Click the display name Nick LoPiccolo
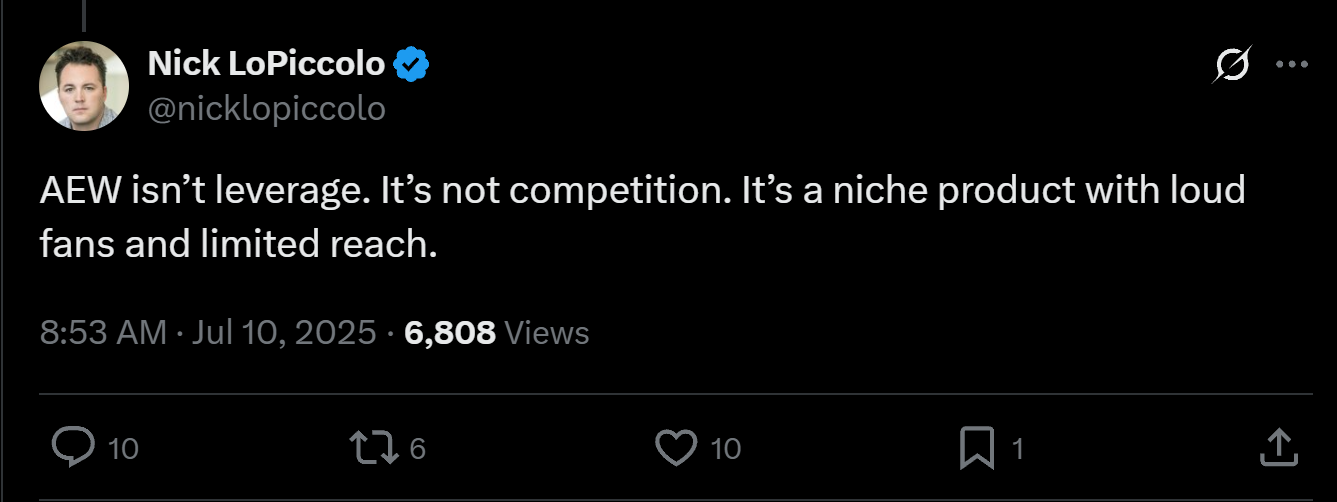The width and height of the screenshot is (1337, 502). coord(266,65)
